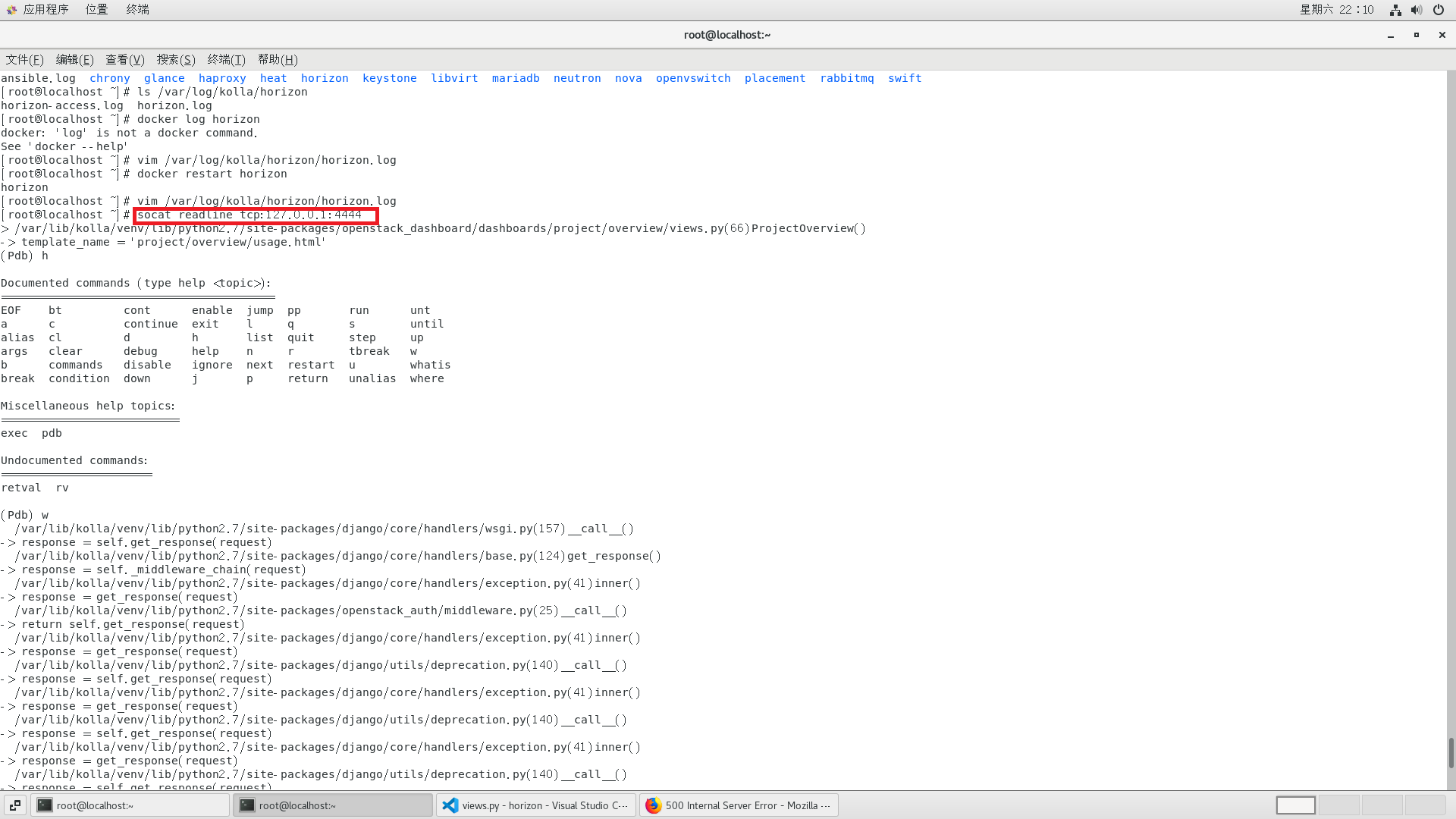Open the 查看(V) menu
Screen dimensions: 1456x819
pos(124,59)
